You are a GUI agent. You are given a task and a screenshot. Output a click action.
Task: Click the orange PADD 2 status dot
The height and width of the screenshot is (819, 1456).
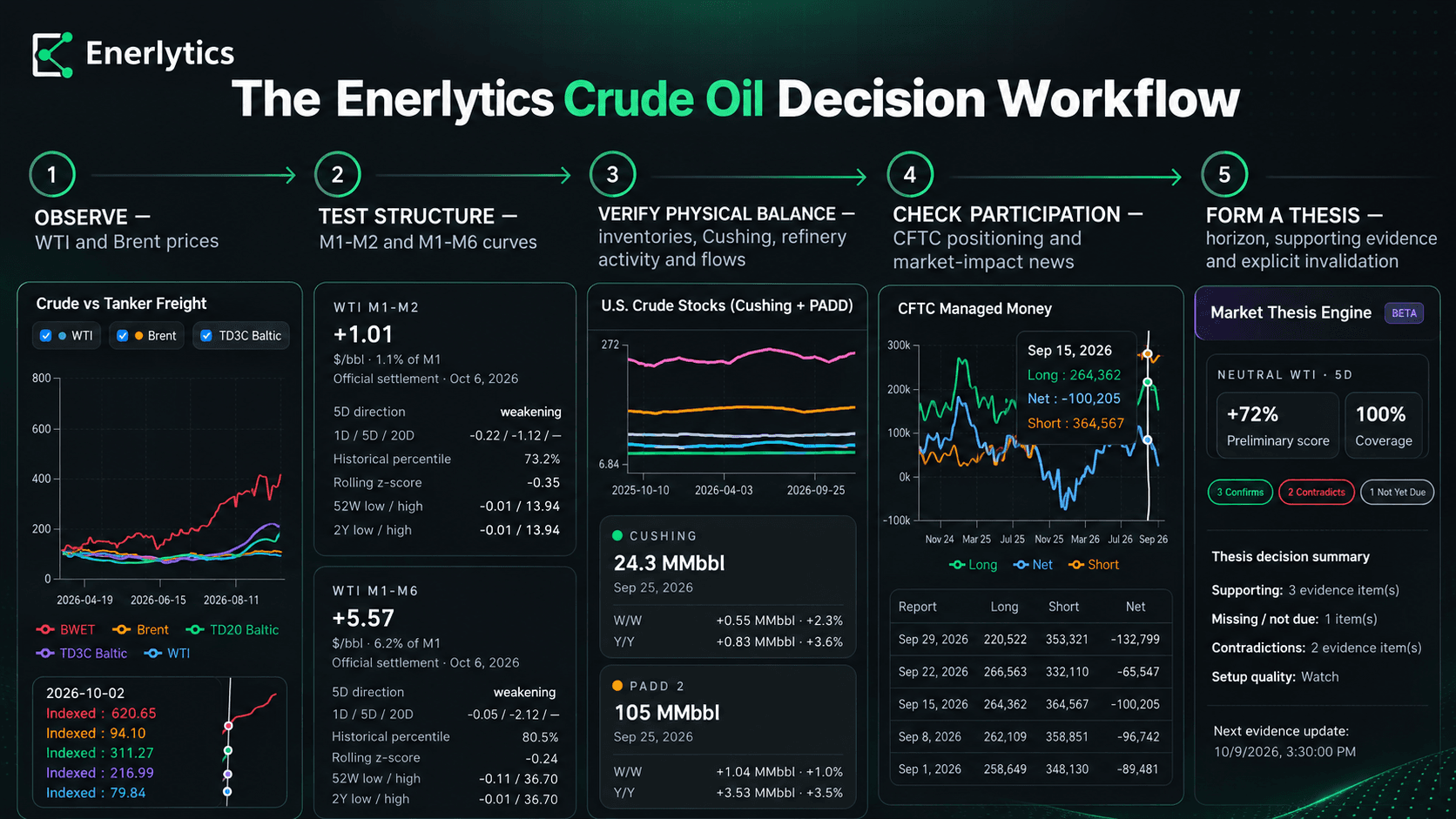(x=617, y=686)
